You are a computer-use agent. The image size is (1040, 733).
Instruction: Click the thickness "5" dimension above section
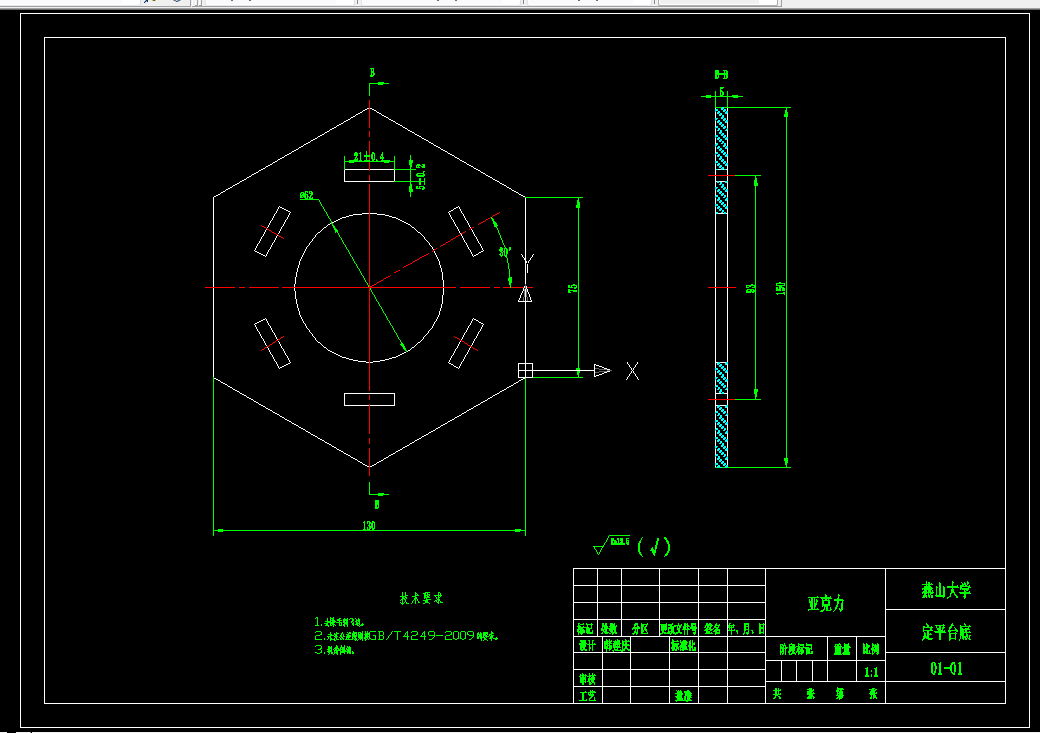coord(722,92)
